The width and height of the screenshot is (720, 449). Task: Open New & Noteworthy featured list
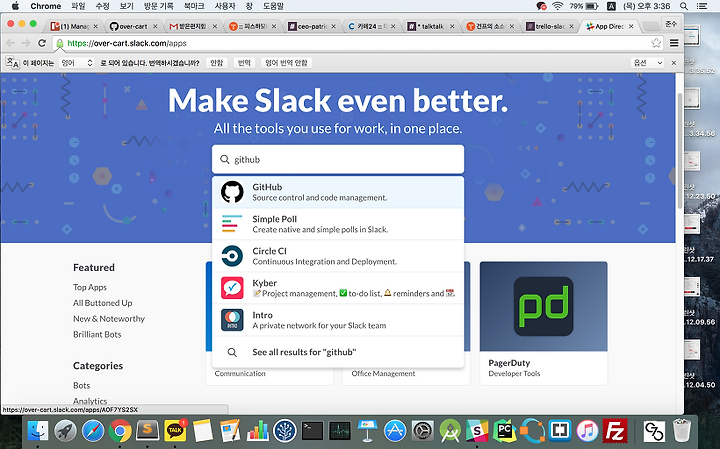click(x=109, y=319)
